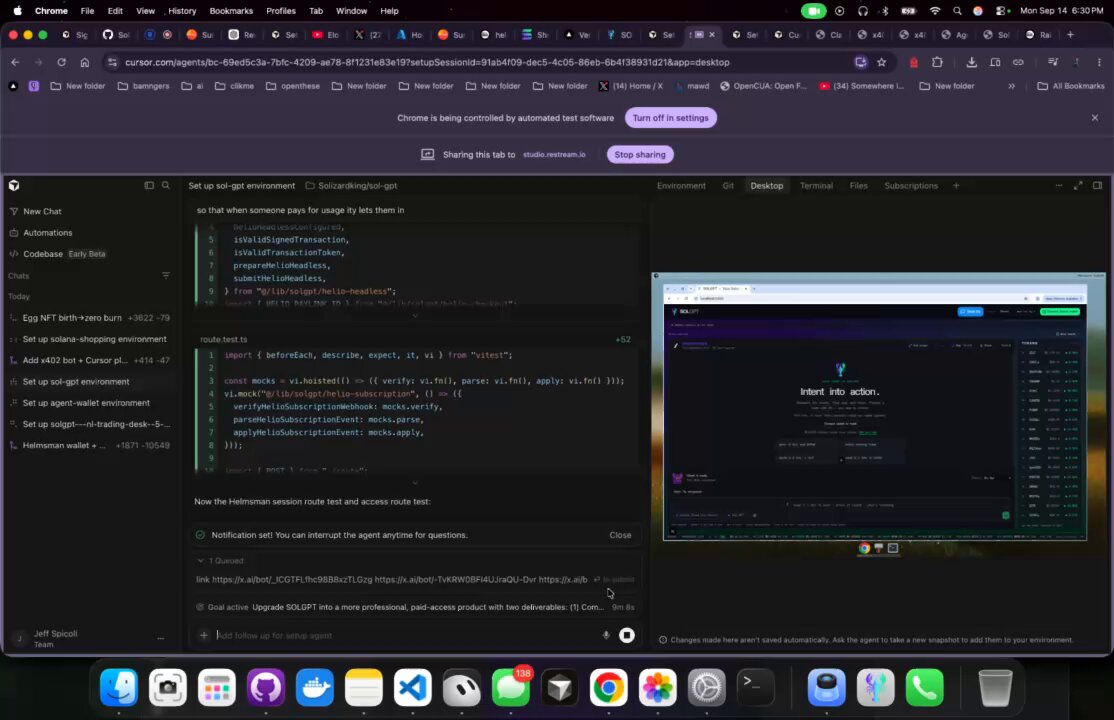Open Visual Studio Code from the Dock
Viewport: 1114px width, 720px height.
pos(413,687)
